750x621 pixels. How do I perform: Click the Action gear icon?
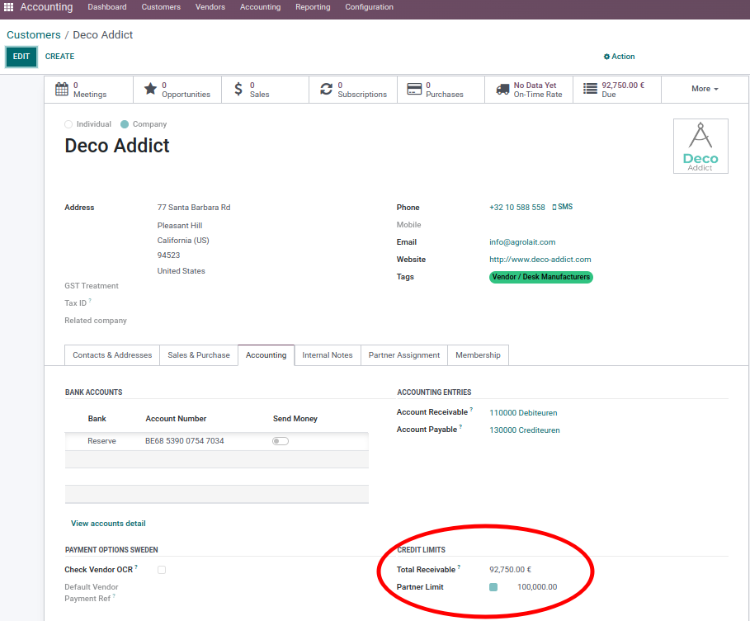tap(607, 56)
